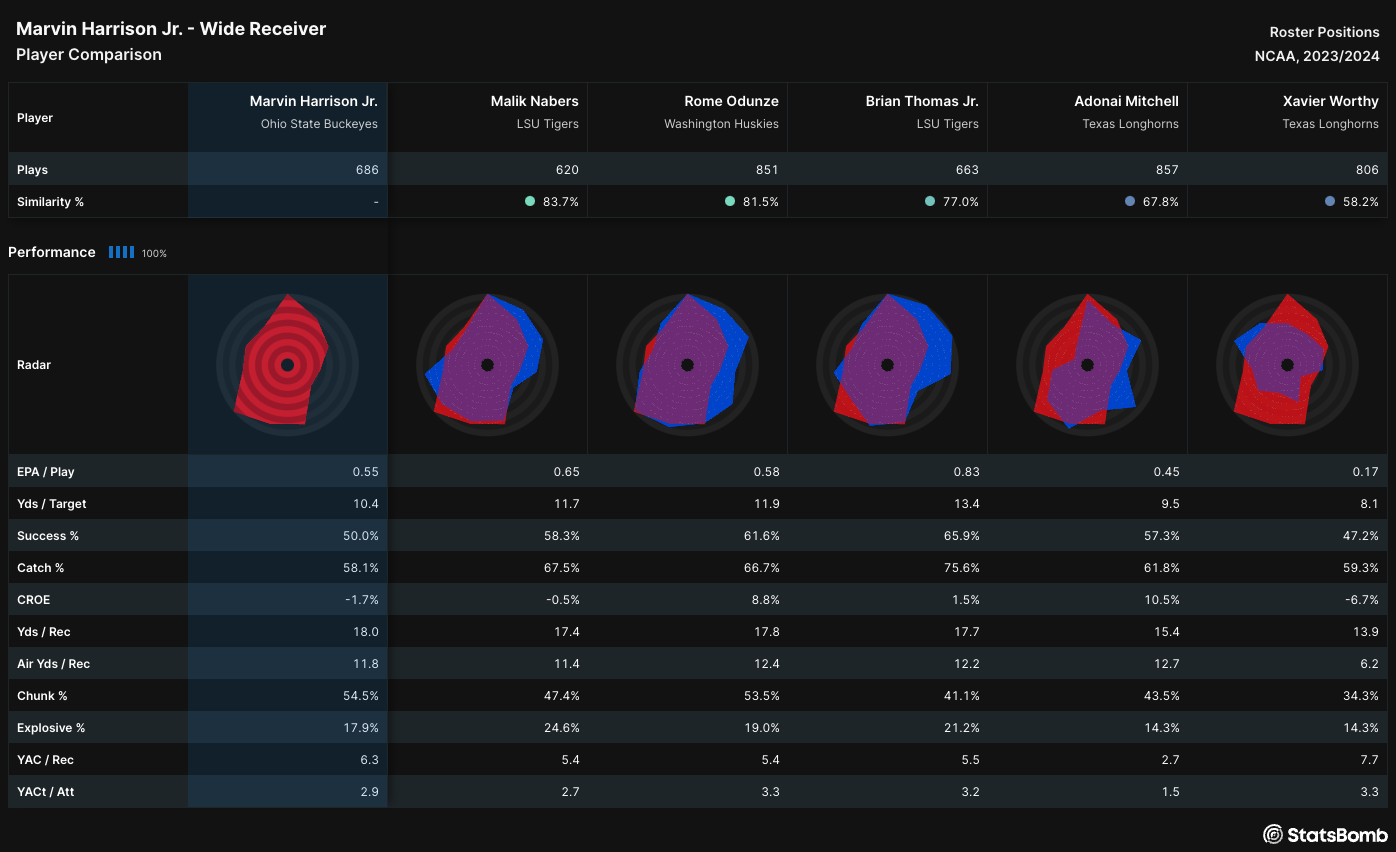Screen dimensions: 1396x852
Task: Click the Catch % row label
Action: pos(40,568)
